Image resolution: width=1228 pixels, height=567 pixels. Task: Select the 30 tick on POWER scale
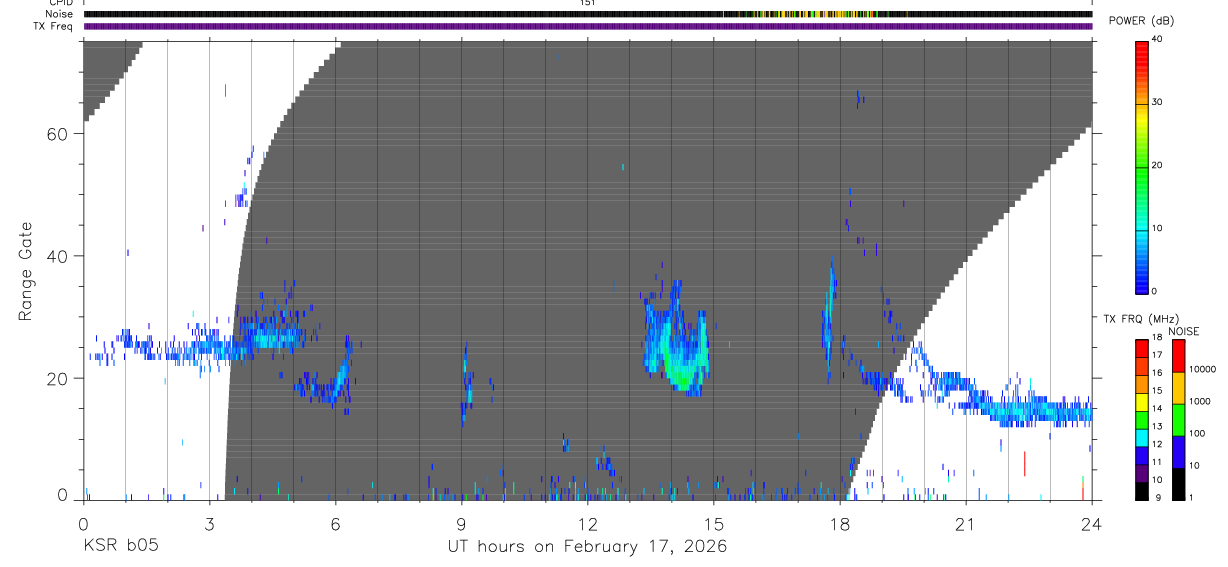1157,103
